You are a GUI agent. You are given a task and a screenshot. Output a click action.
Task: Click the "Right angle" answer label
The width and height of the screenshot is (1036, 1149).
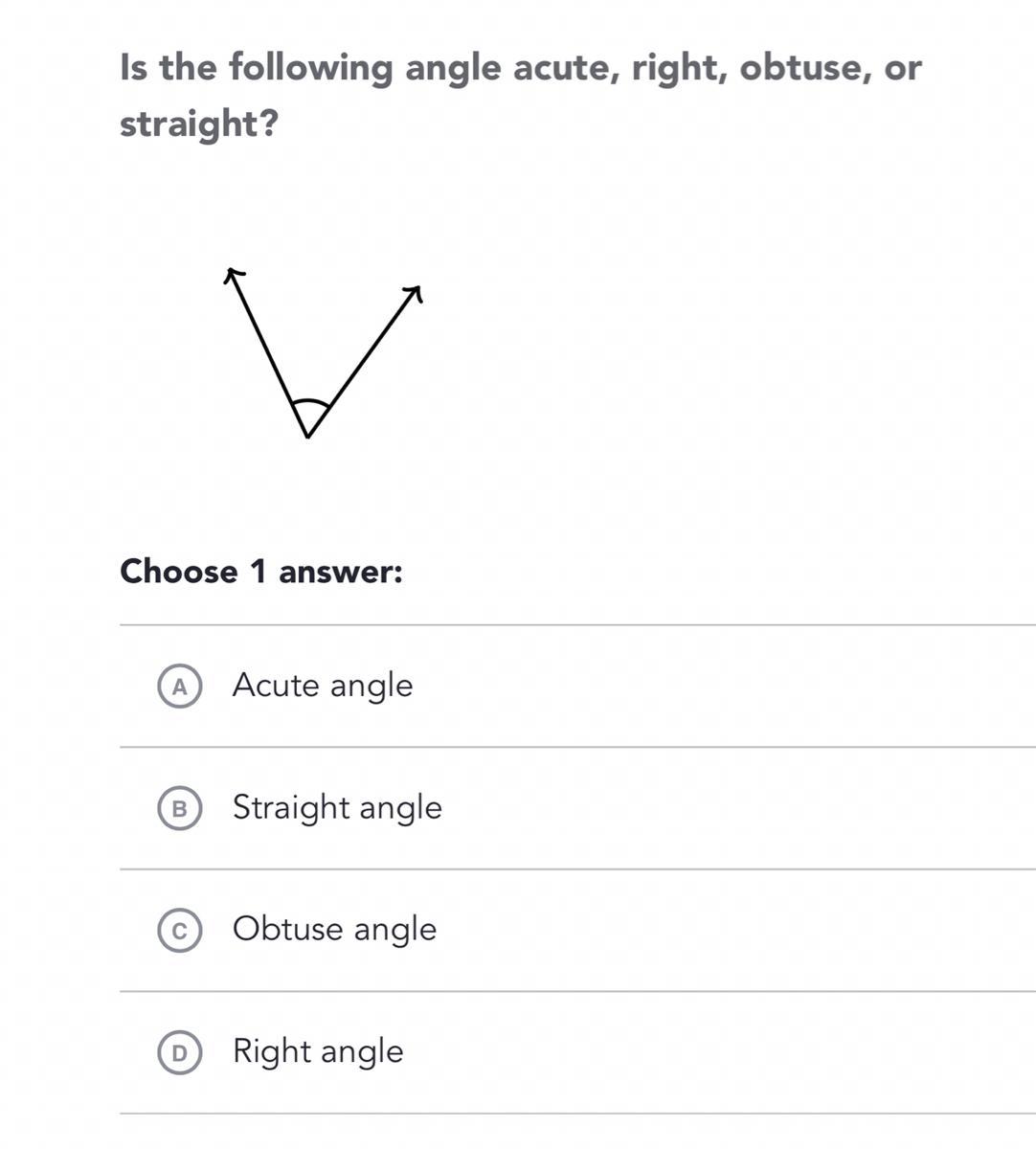point(318,1051)
